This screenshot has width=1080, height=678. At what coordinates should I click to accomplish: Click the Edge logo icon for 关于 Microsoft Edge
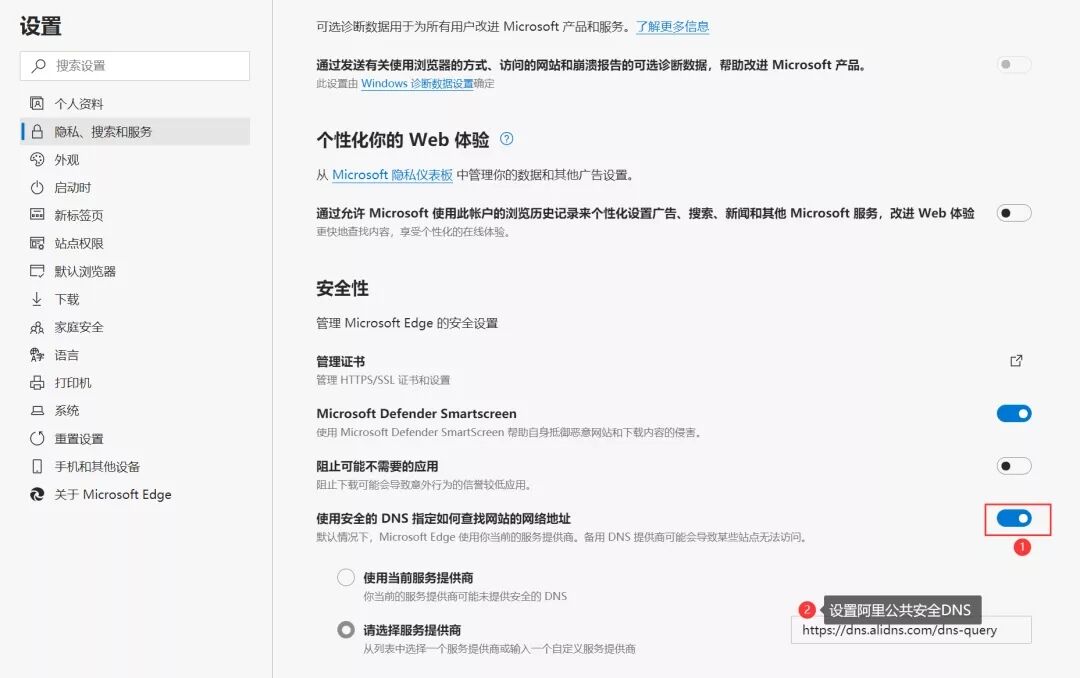coord(37,494)
